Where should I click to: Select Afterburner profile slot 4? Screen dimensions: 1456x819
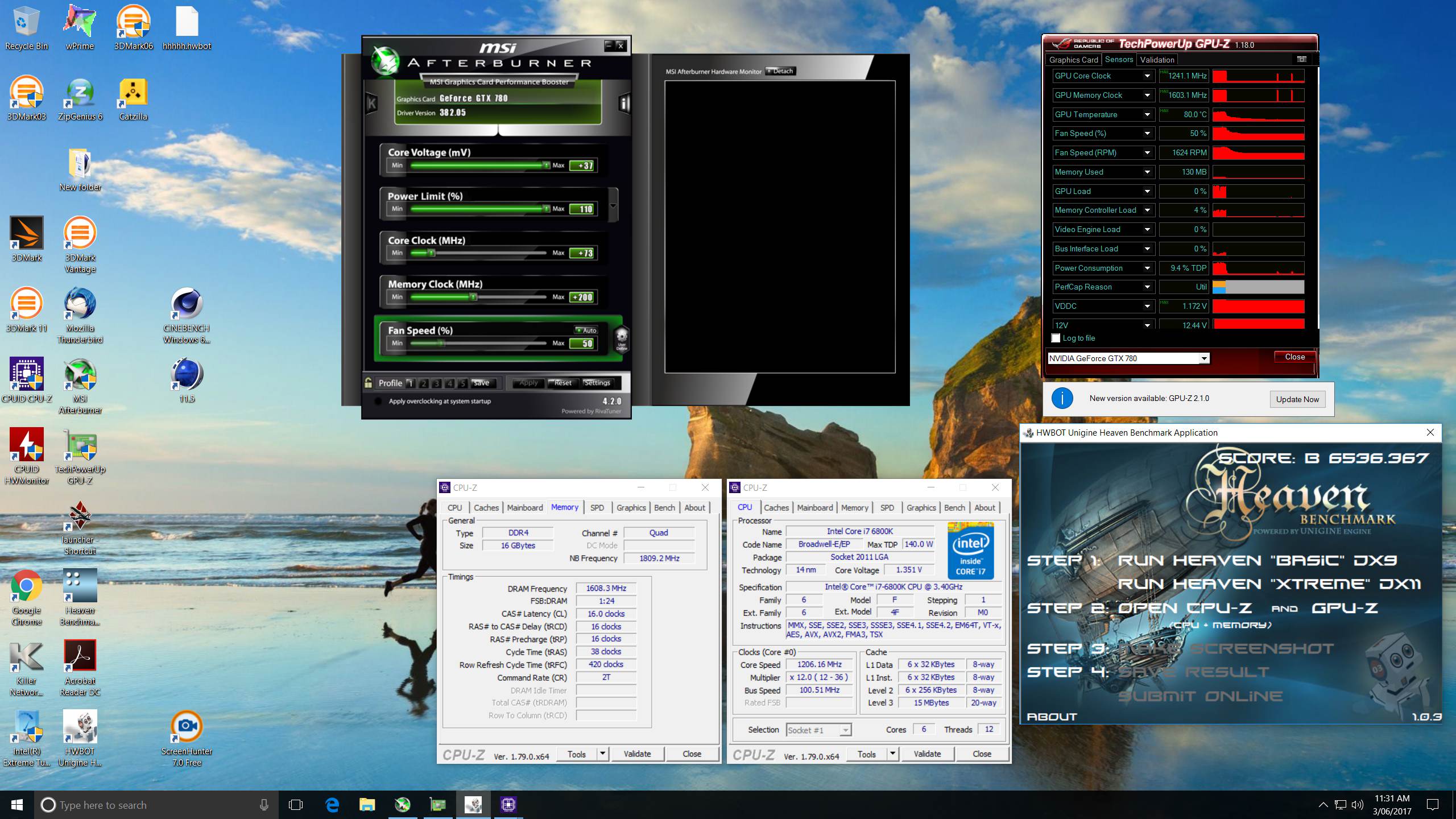449,383
